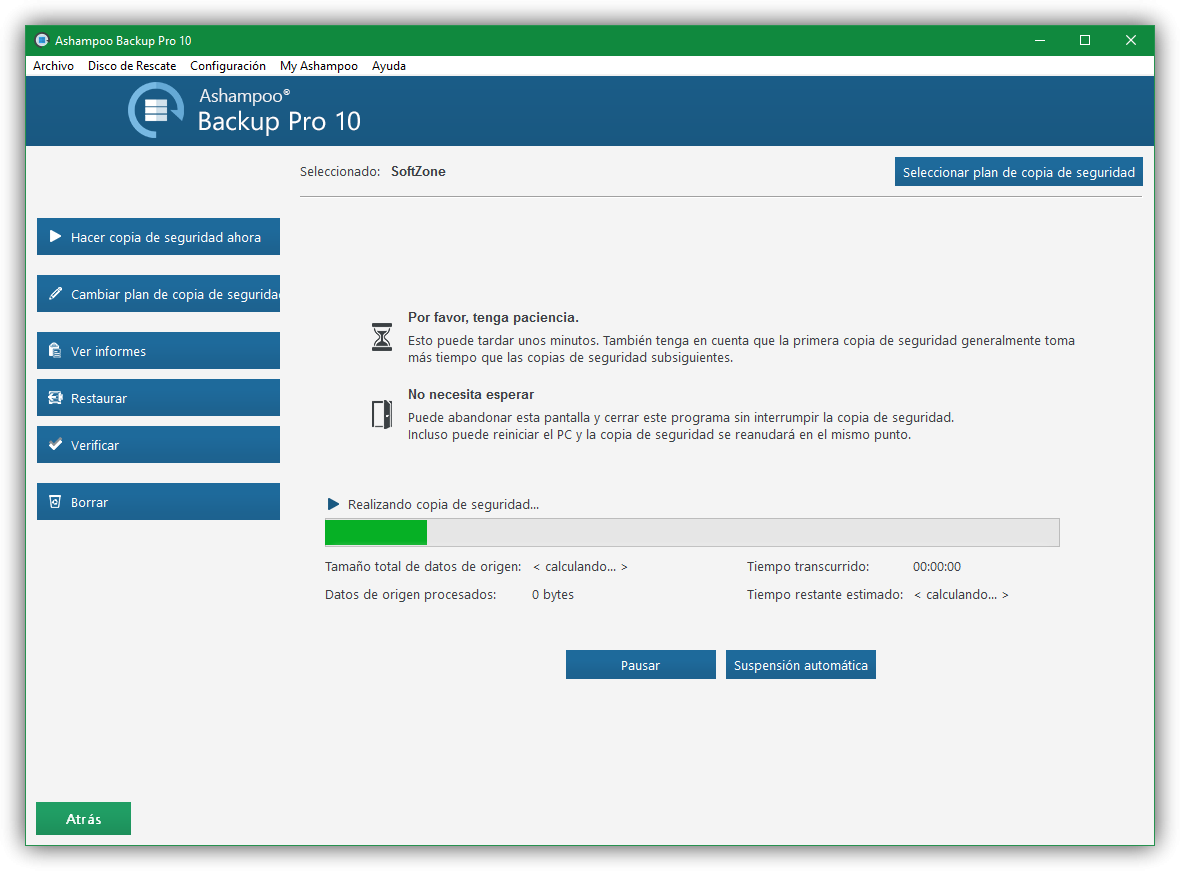Click the Tamaño total de datos de origen label
Image resolution: width=1180 pixels, height=871 pixels.
tap(423, 566)
